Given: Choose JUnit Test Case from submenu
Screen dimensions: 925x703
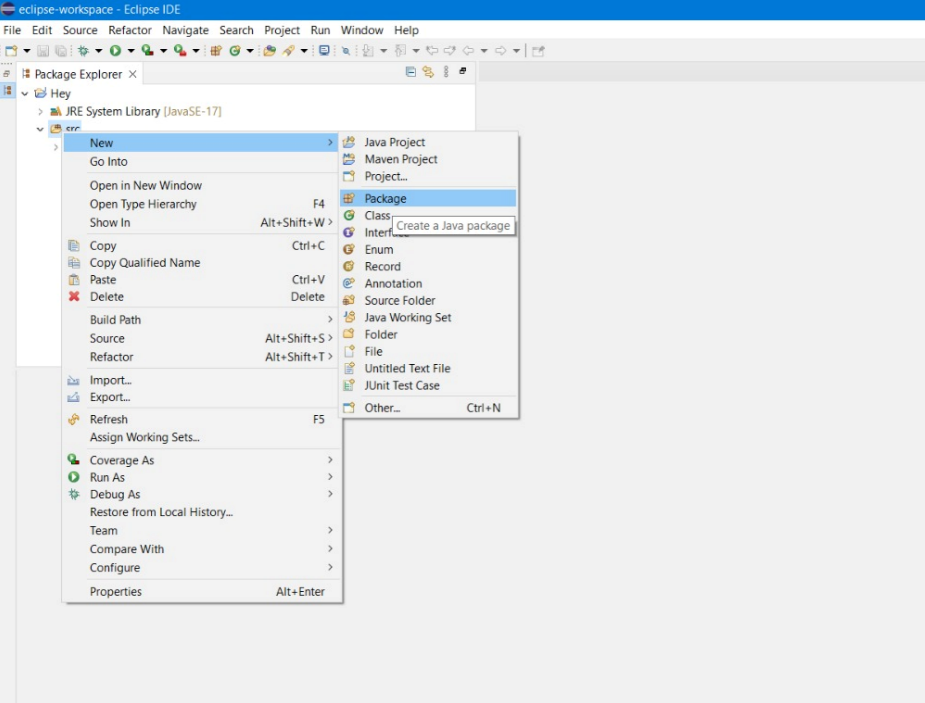Looking at the screenshot, I should (x=428, y=386).
